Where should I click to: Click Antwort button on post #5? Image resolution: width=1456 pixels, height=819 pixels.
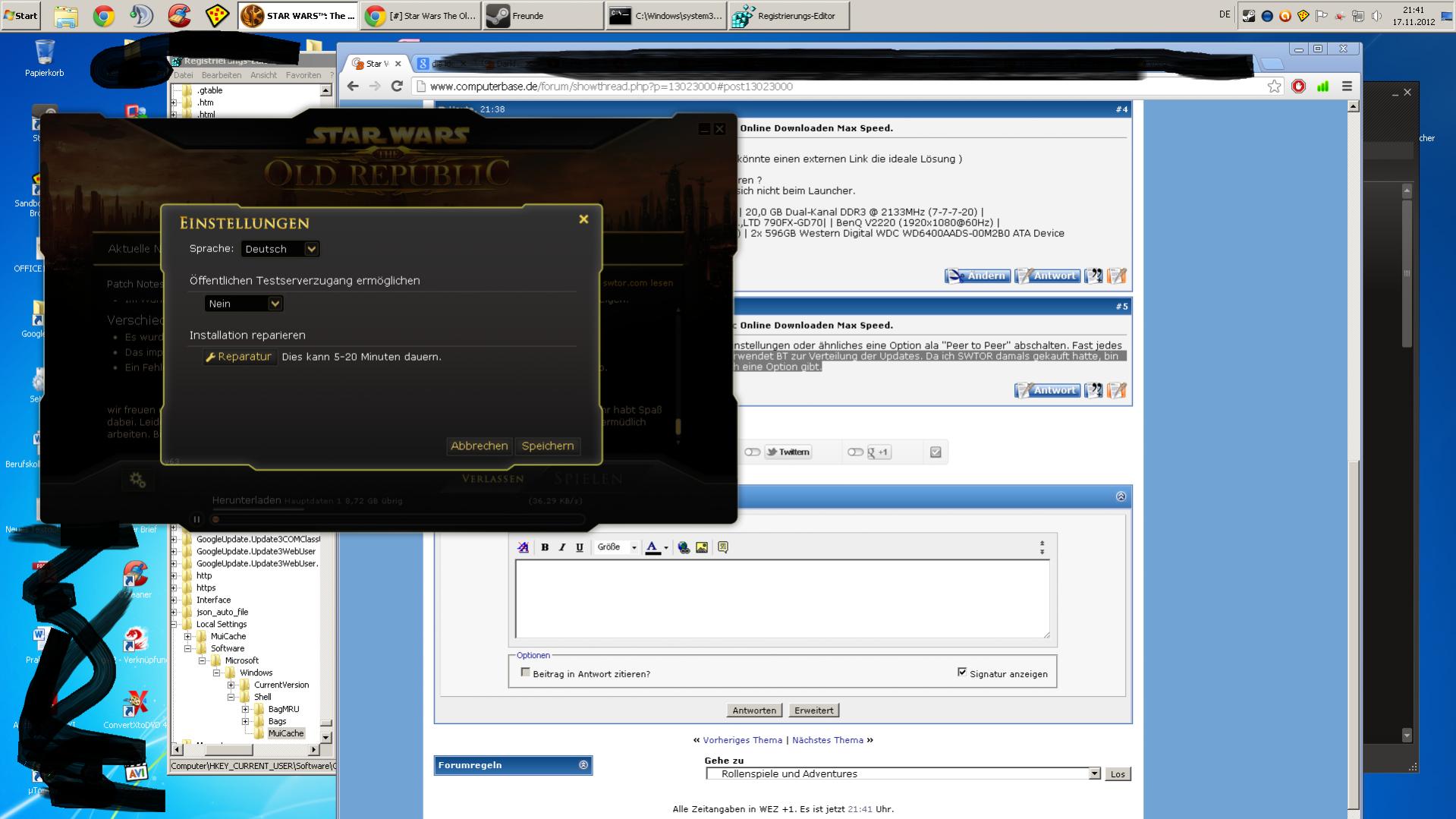click(x=1047, y=390)
